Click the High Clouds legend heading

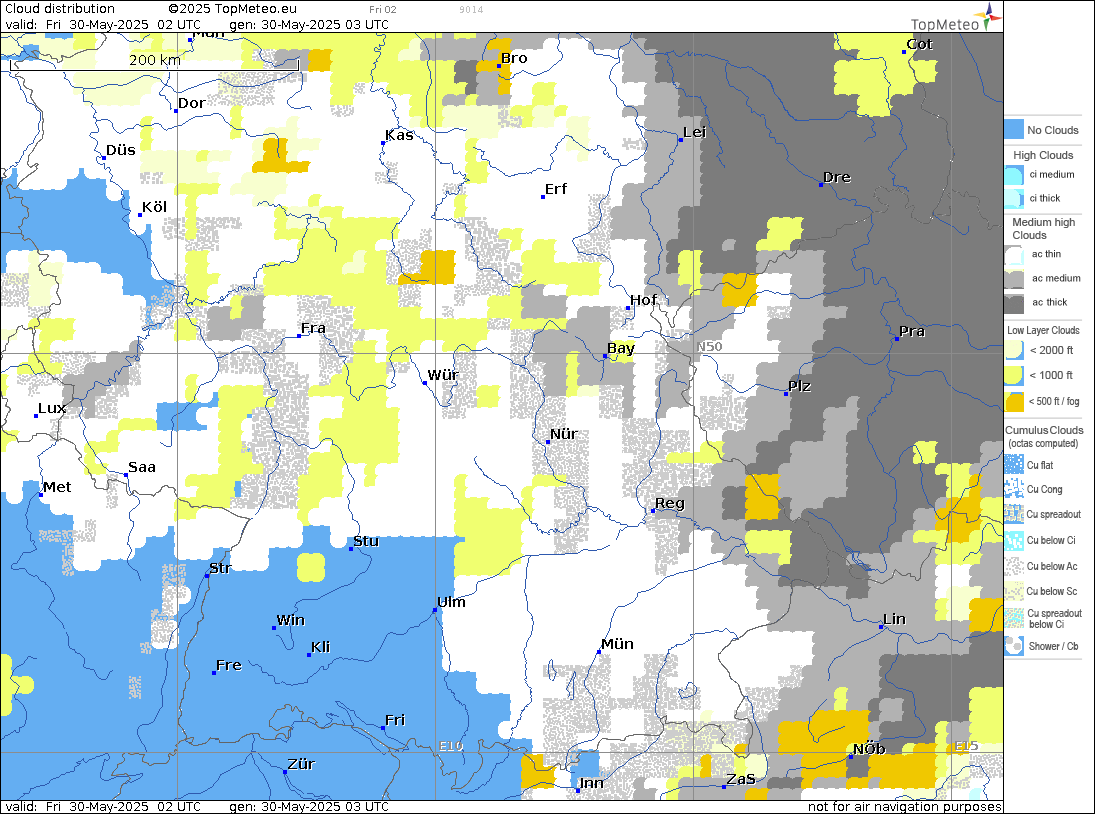pyautogui.click(x=1043, y=155)
